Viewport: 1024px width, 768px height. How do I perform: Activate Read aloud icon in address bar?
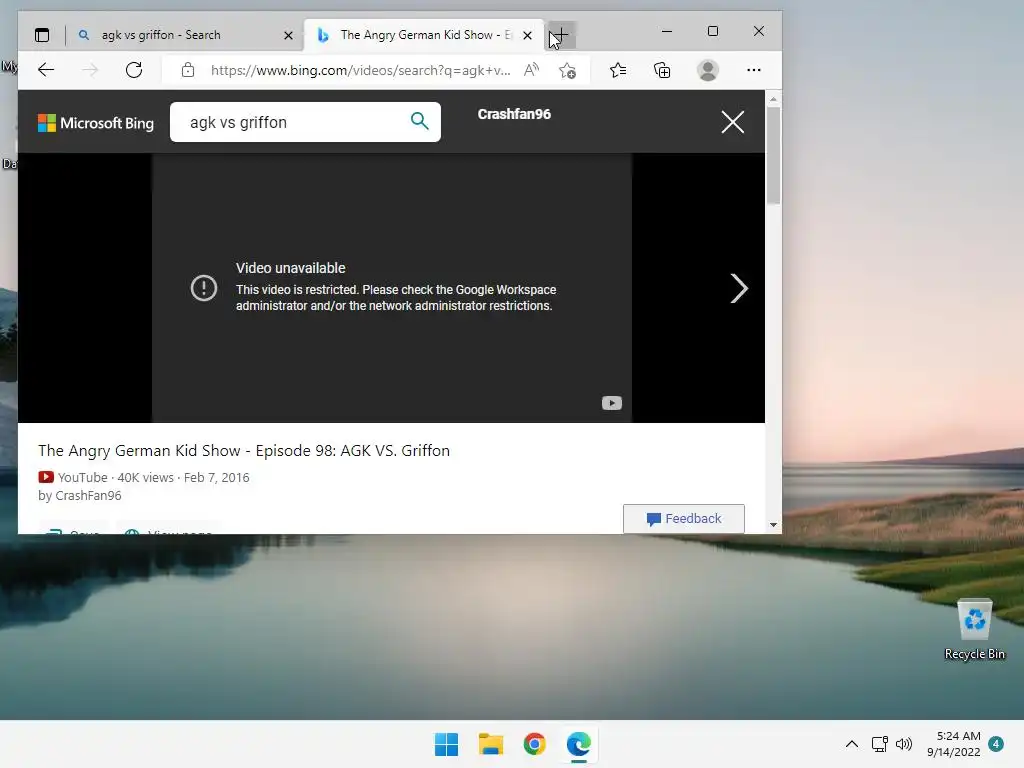click(x=532, y=70)
